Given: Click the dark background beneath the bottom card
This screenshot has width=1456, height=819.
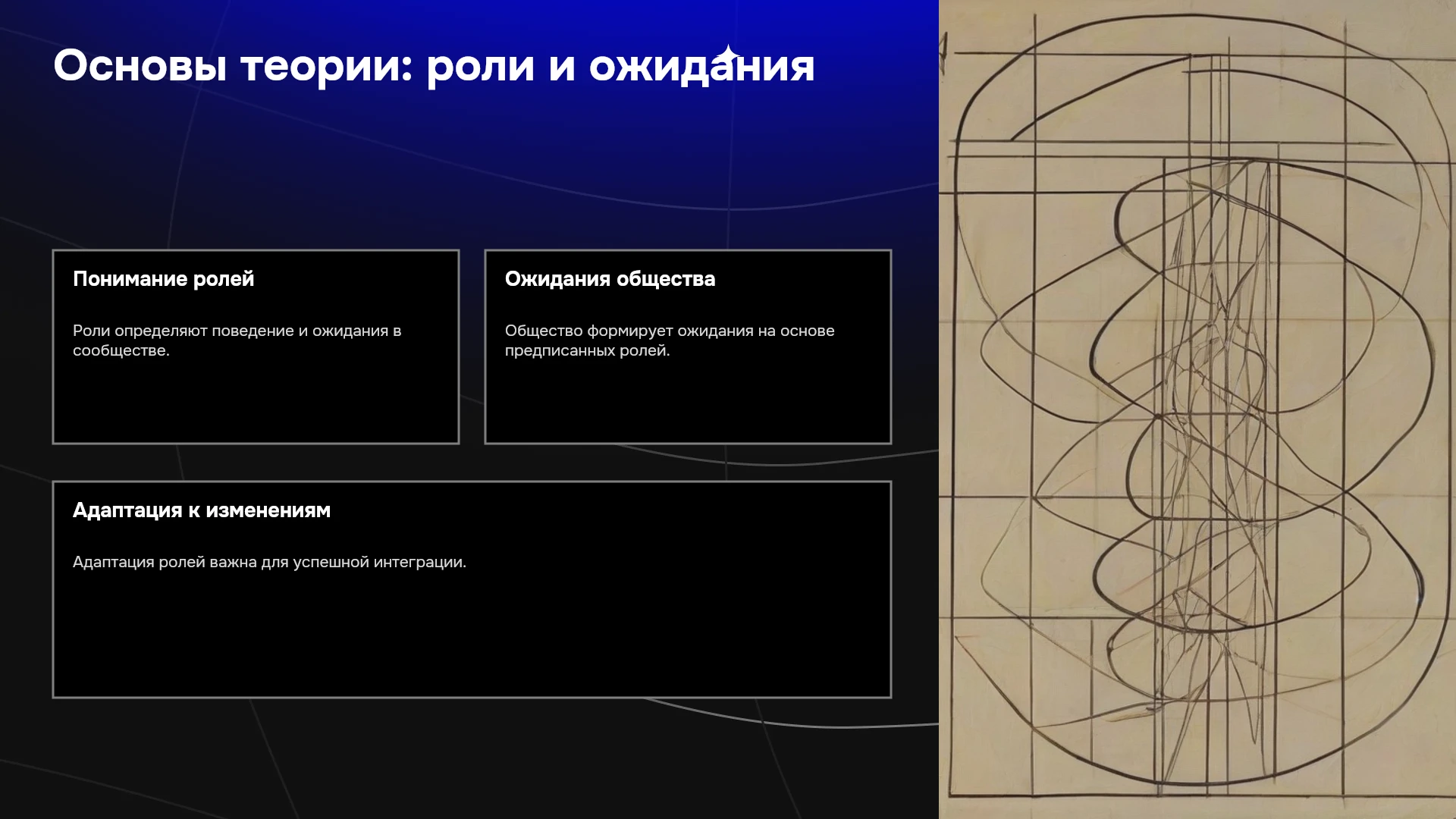Looking at the screenshot, I should click(x=455, y=758).
